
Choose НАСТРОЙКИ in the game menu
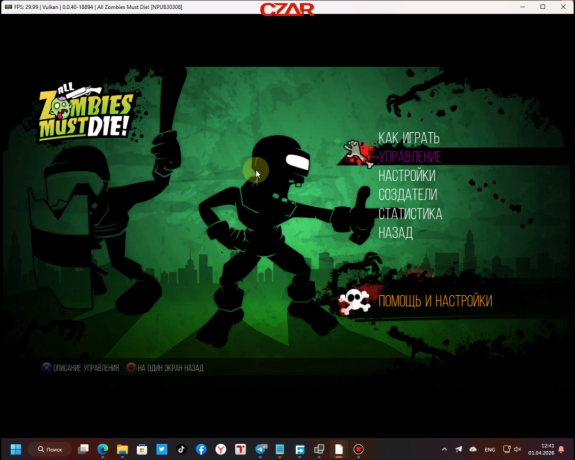[x=407, y=176]
